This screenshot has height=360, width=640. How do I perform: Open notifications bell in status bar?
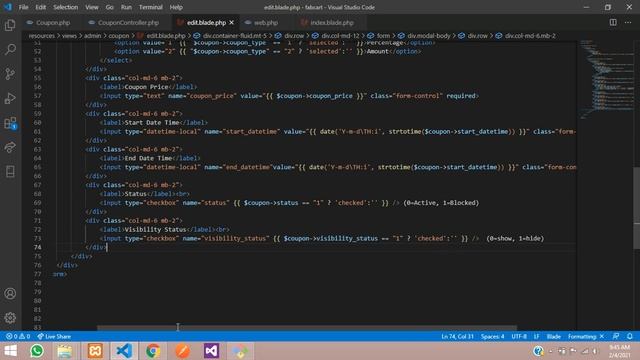click(630, 336)
